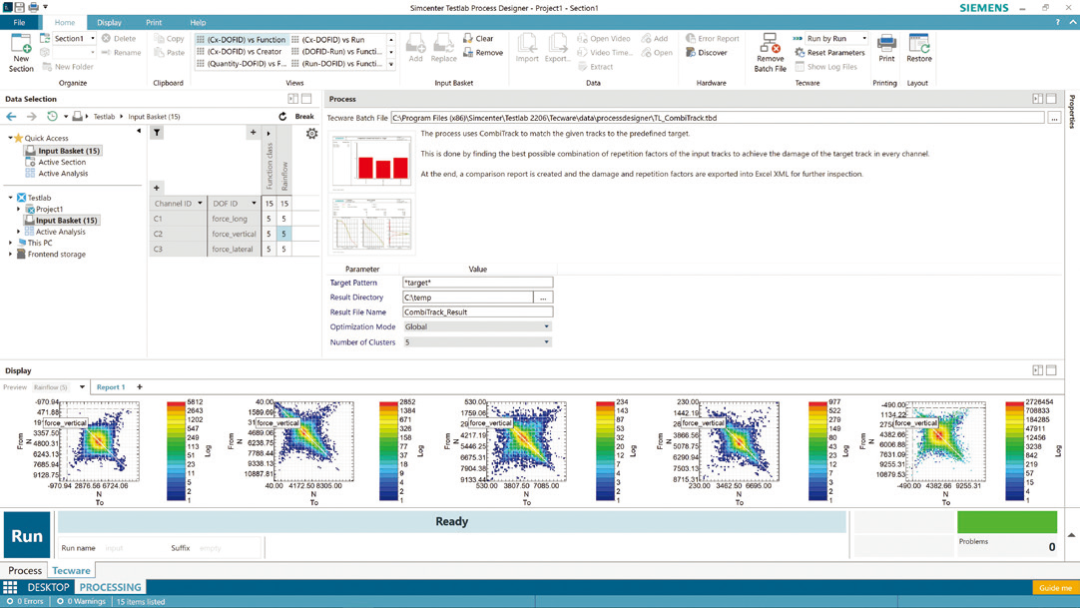Click the Result File Name field
The image size is (1080, 608).
tap(477, 312)
